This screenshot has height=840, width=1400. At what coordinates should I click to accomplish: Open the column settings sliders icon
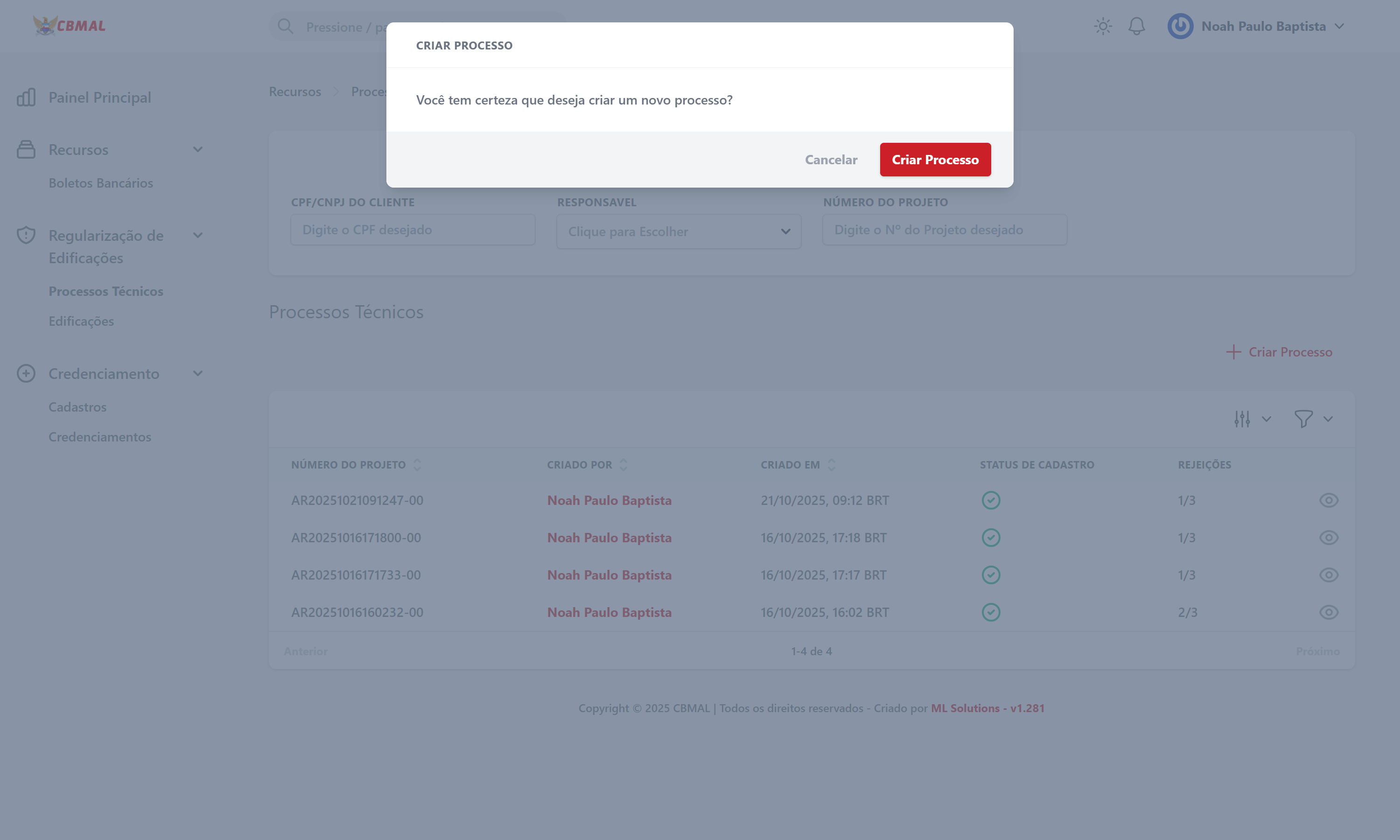(1242, 419)
